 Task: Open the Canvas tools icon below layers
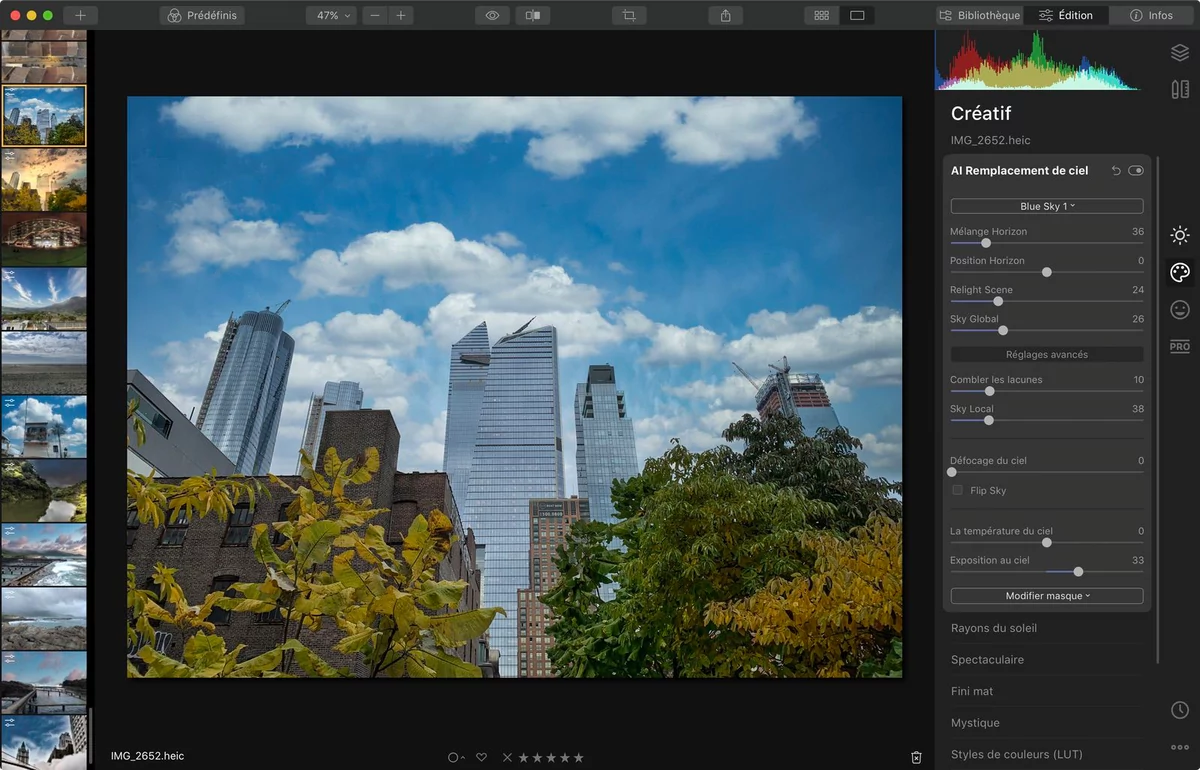(x=1180, y=89)
